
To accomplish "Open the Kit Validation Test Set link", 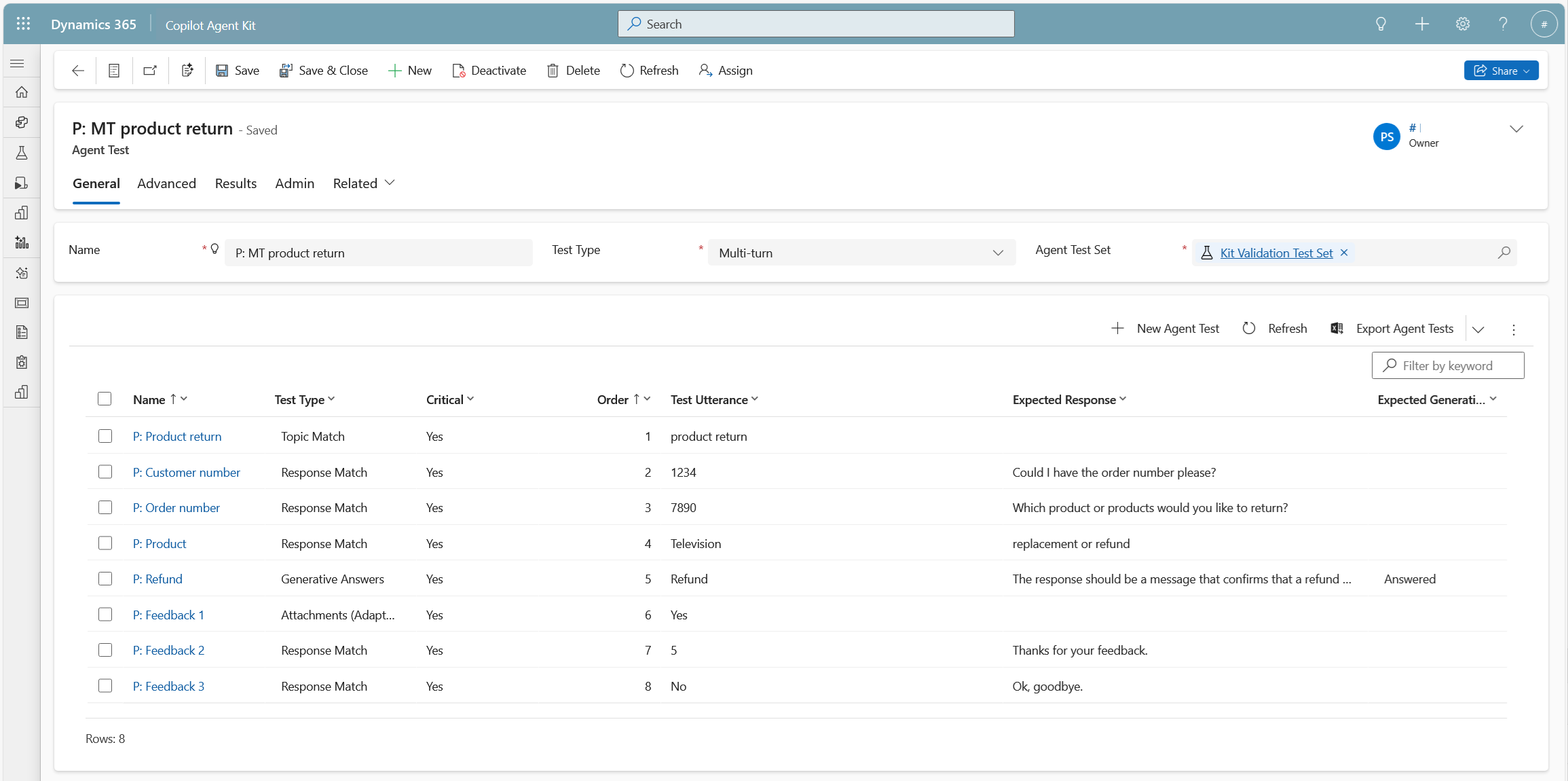I will point(1276,253).
